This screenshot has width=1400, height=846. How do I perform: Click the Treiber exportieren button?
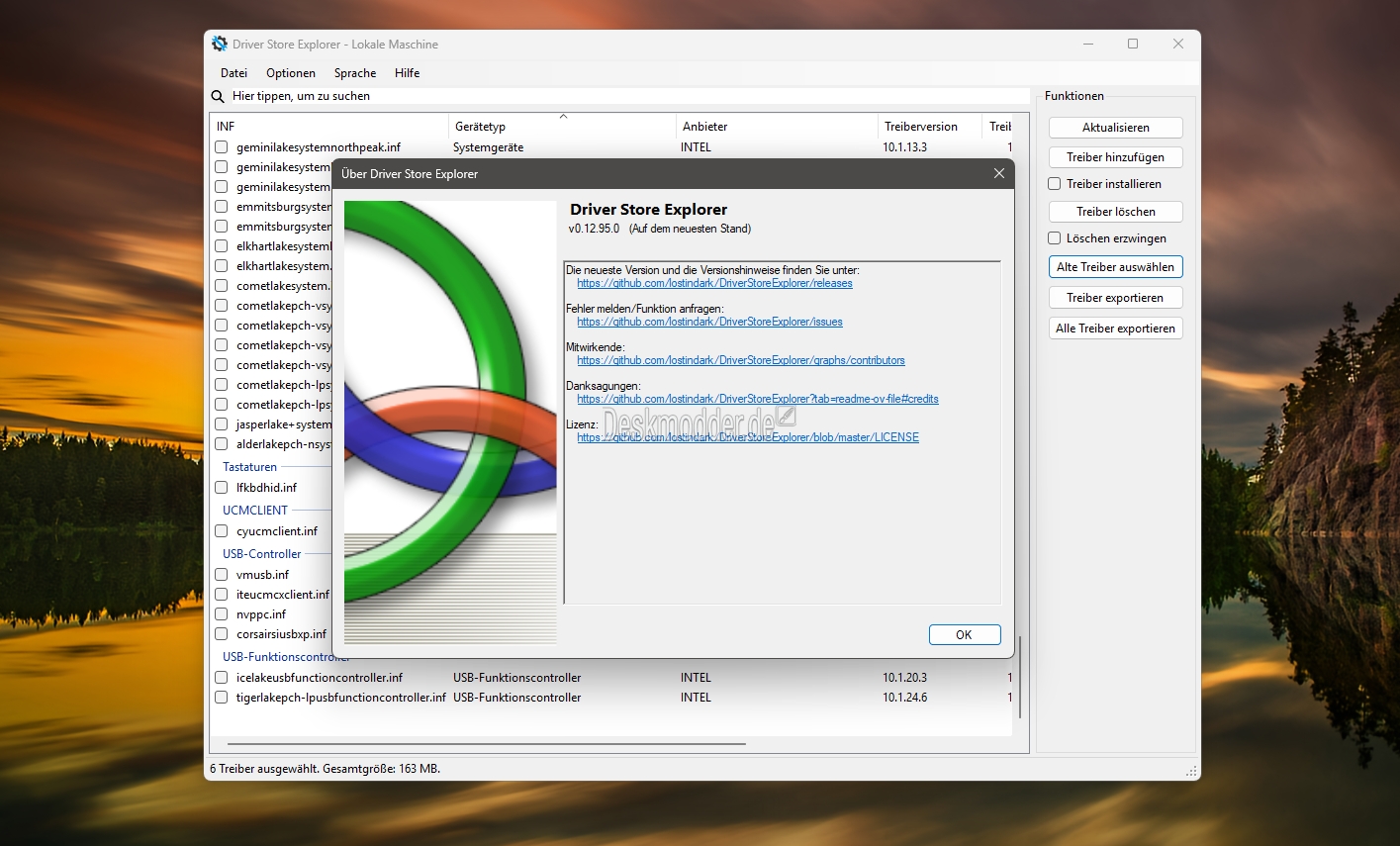pyautogui.click(x=1116, y=298)
